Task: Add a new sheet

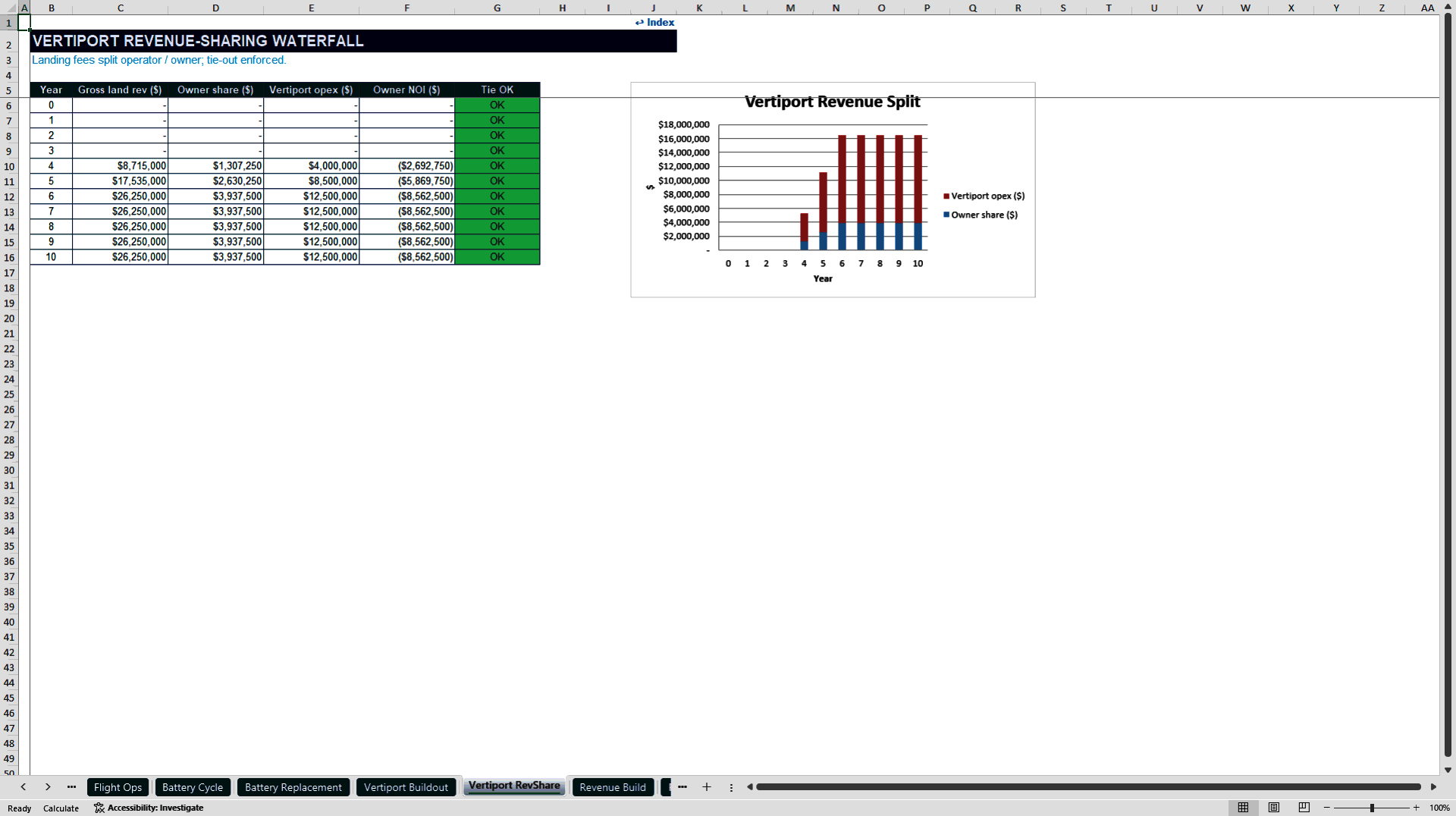Action: (x=707, y=787)
